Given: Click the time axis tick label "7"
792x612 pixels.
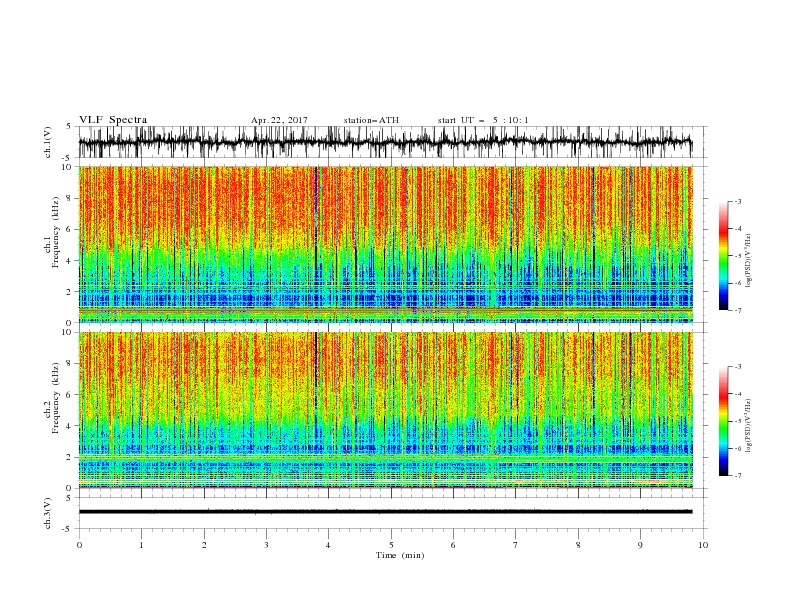Looking at the screenshot, I should (x=516, y=545).
